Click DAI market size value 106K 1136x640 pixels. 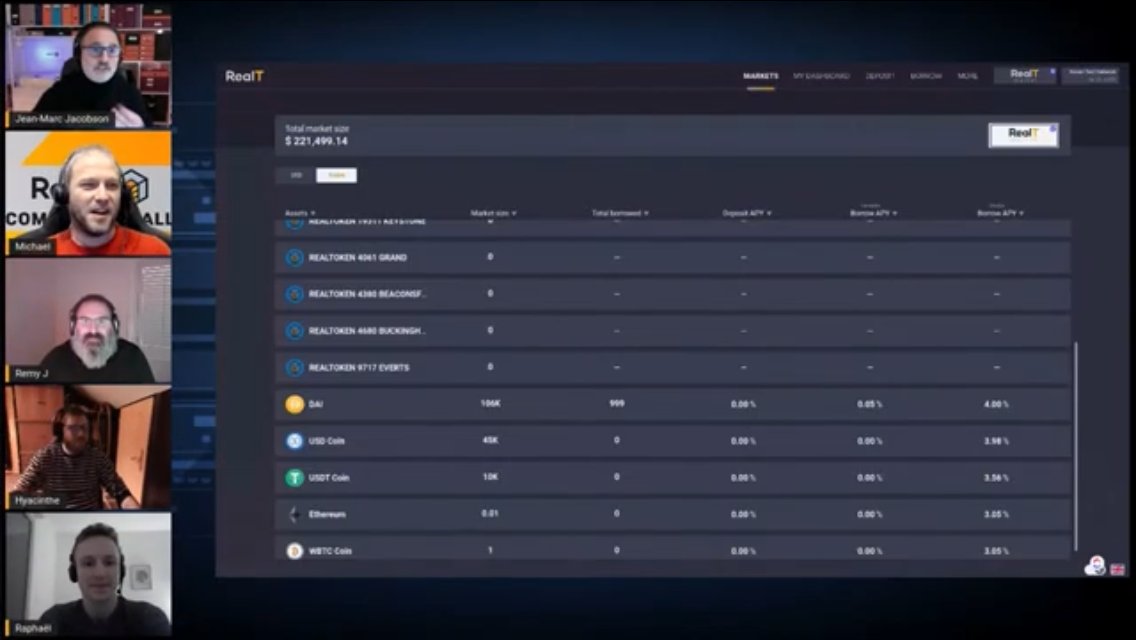click(x=490, y=404)
